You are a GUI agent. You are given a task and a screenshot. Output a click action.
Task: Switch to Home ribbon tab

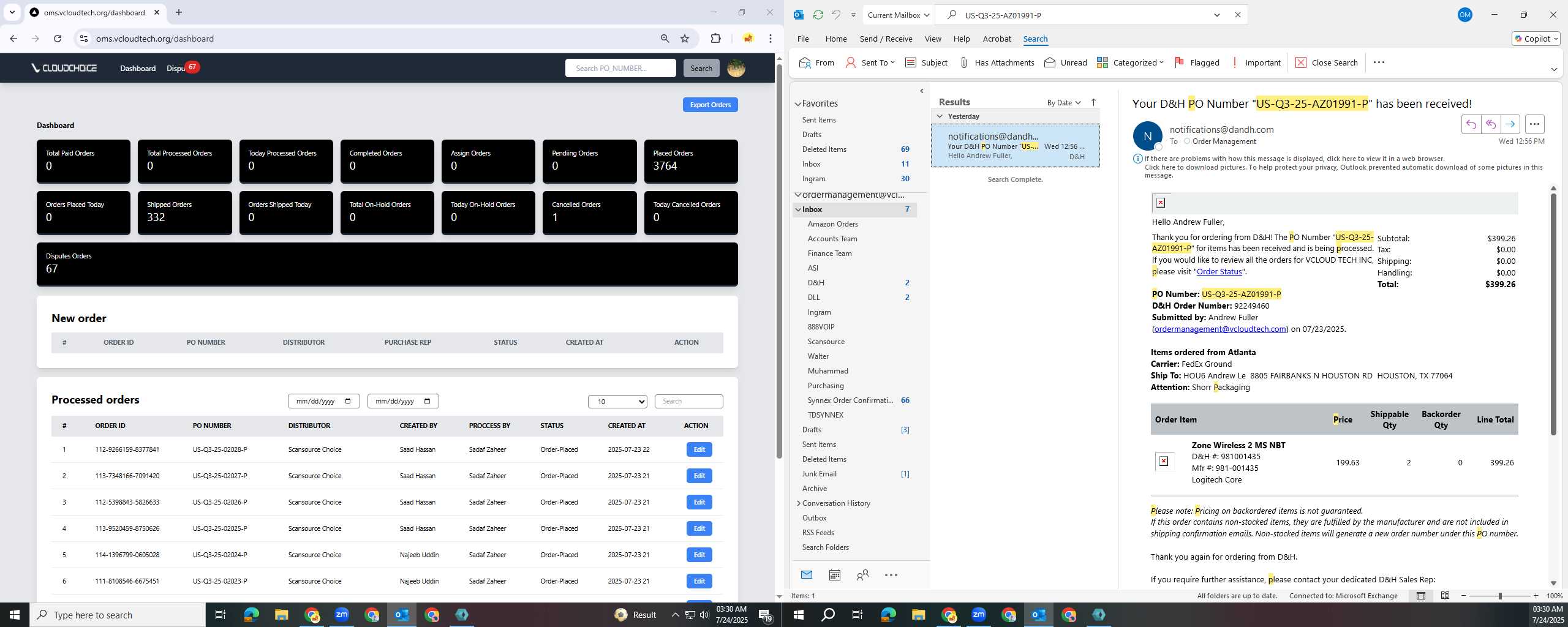tap(836, 39)
